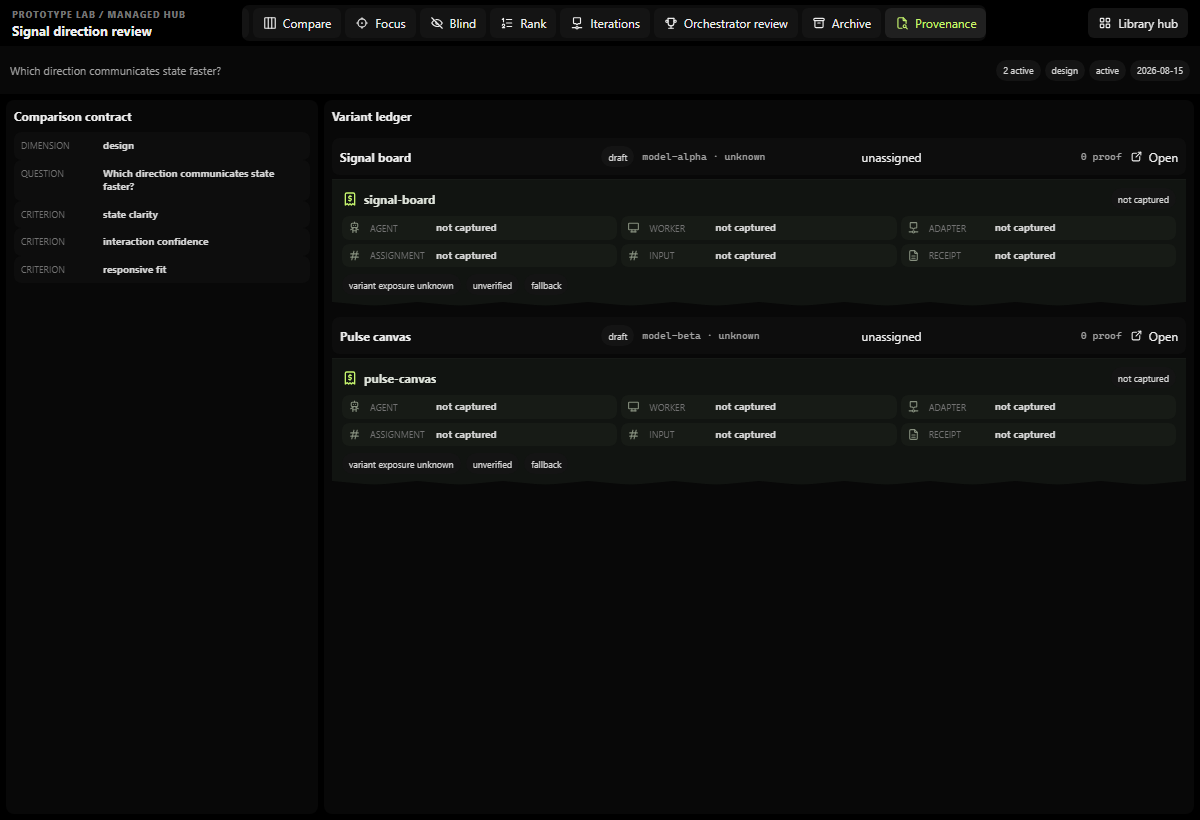Click the 0 proof count for Pulse canvas
Image resolution: width=1200 pixels, height=820 pixels.
click(1101, 336)
